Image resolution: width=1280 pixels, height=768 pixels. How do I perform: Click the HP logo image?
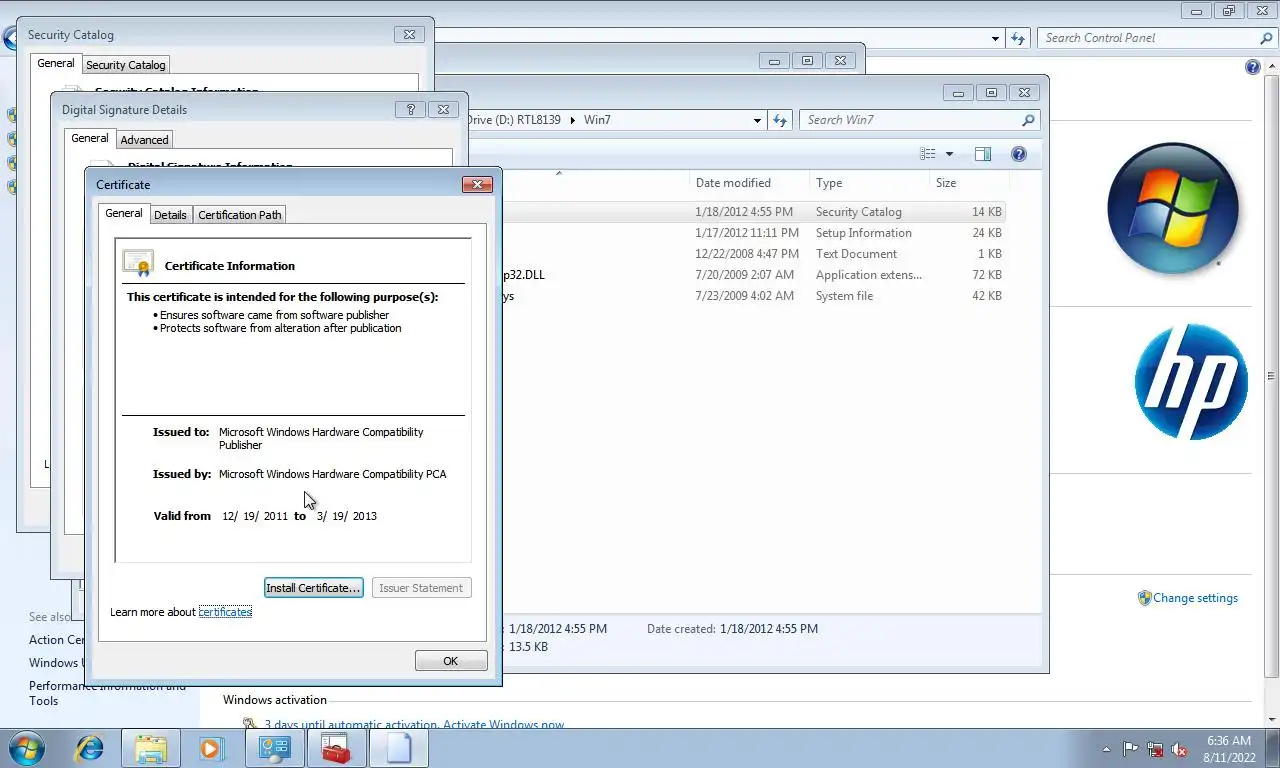1191,382
